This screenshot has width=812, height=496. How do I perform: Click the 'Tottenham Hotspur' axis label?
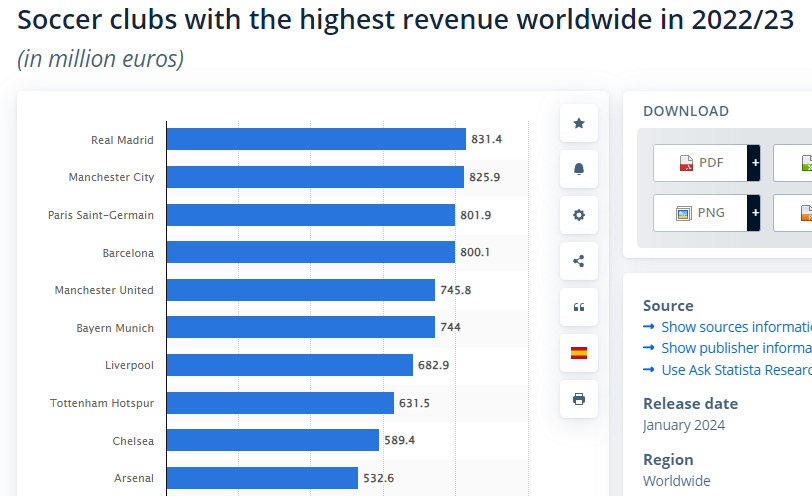102,403
